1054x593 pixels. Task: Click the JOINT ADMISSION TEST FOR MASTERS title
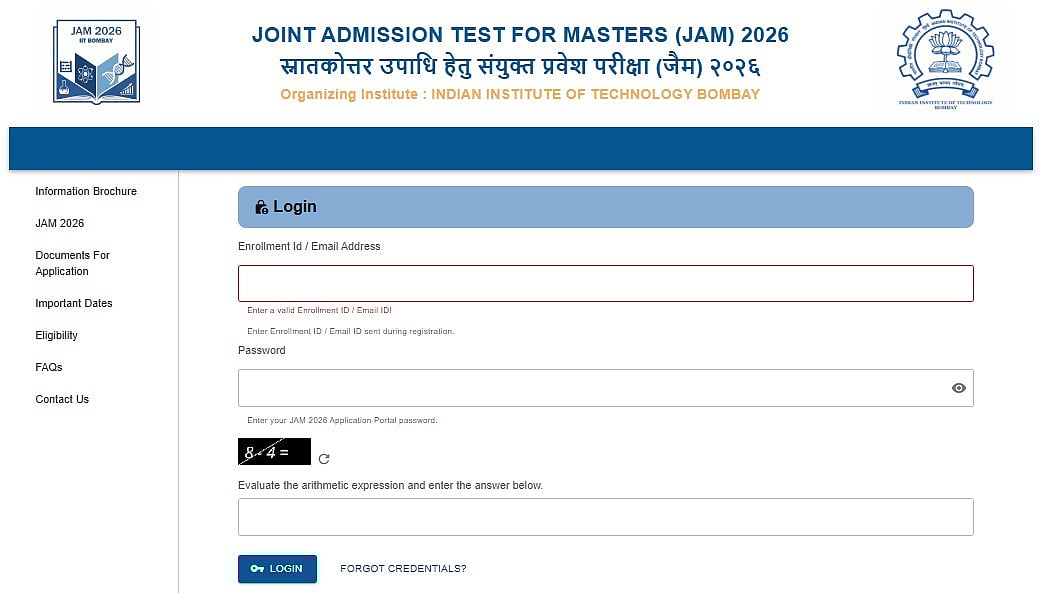[x=520, y=35]
